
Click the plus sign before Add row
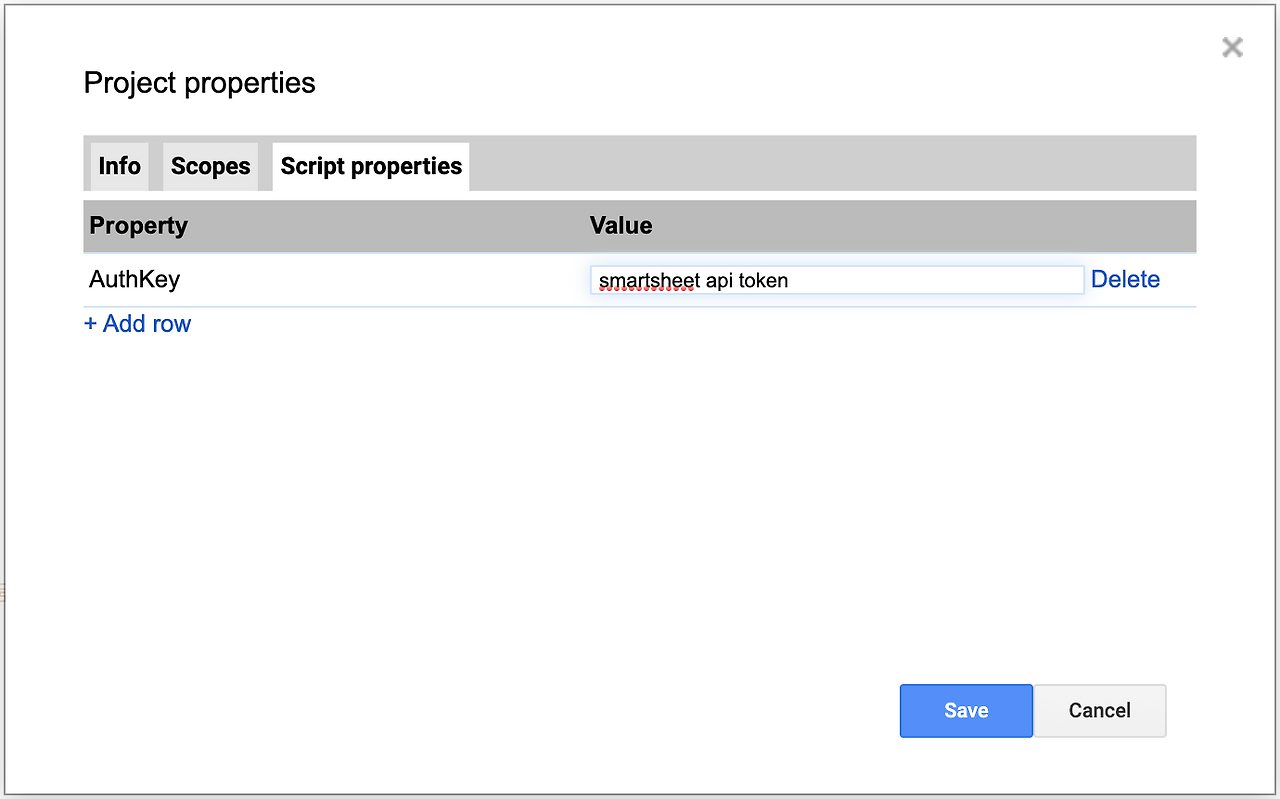click(x=90, y=324)
